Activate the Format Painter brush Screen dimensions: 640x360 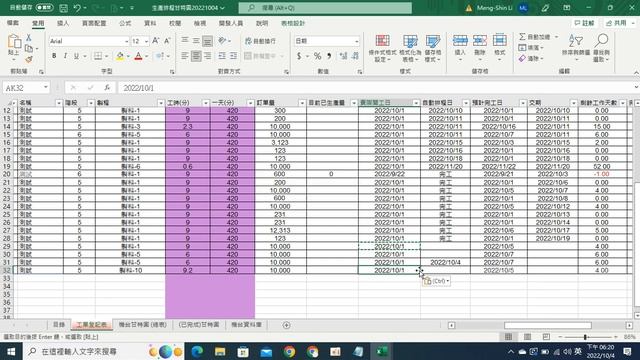[x=29, y=59]
